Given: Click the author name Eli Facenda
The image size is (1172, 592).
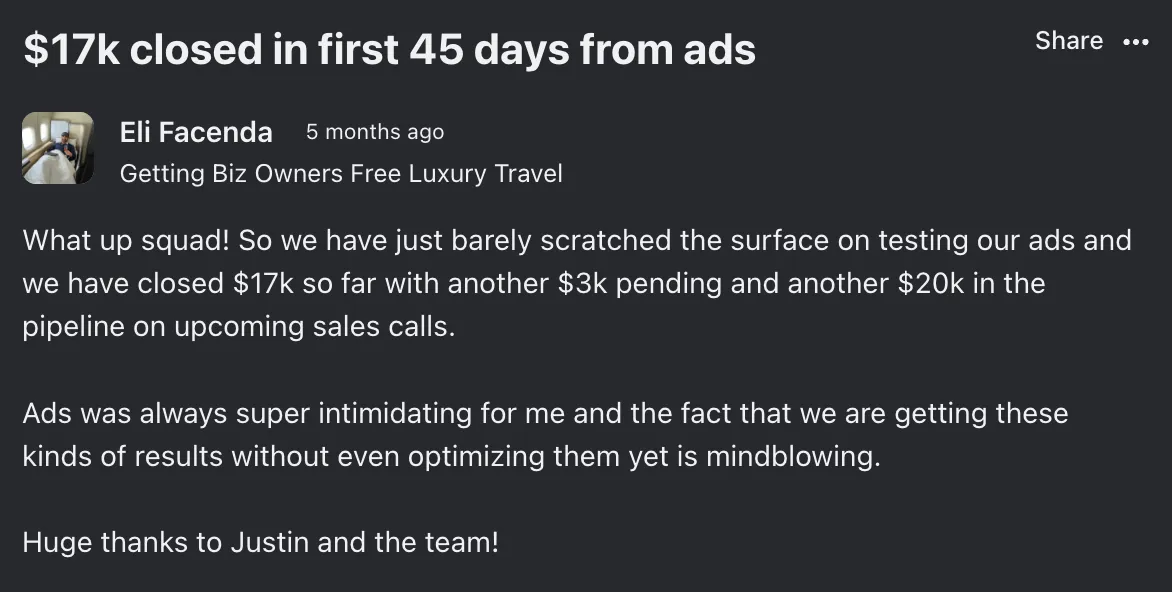Looking at the screenshot, I should (196, 132).
